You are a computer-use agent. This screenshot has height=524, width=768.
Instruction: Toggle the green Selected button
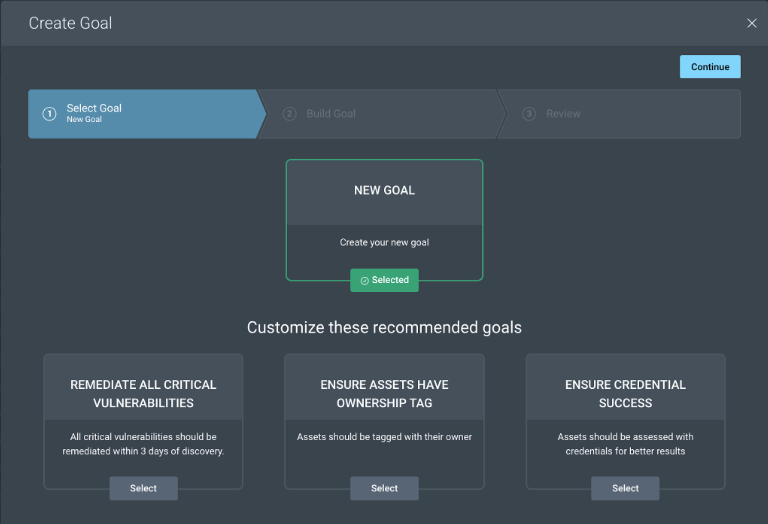tap(384, 280)
